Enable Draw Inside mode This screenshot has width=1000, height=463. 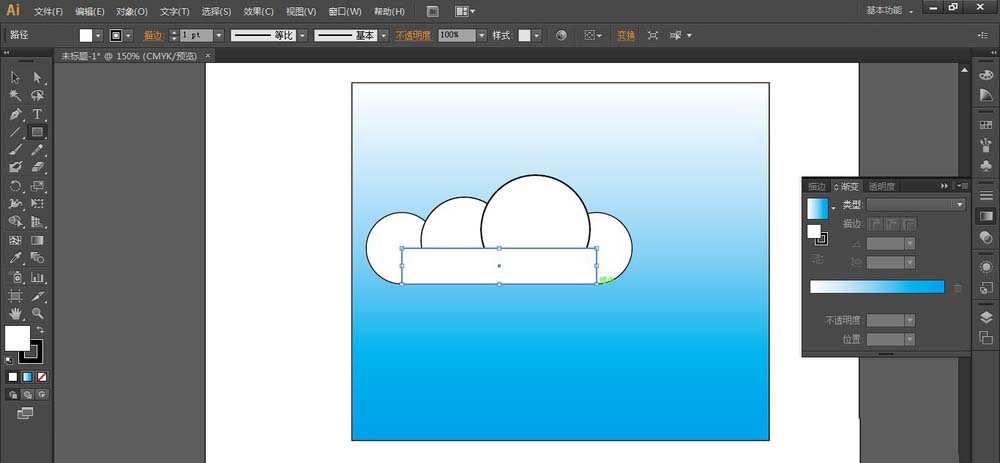click(42, 395)
